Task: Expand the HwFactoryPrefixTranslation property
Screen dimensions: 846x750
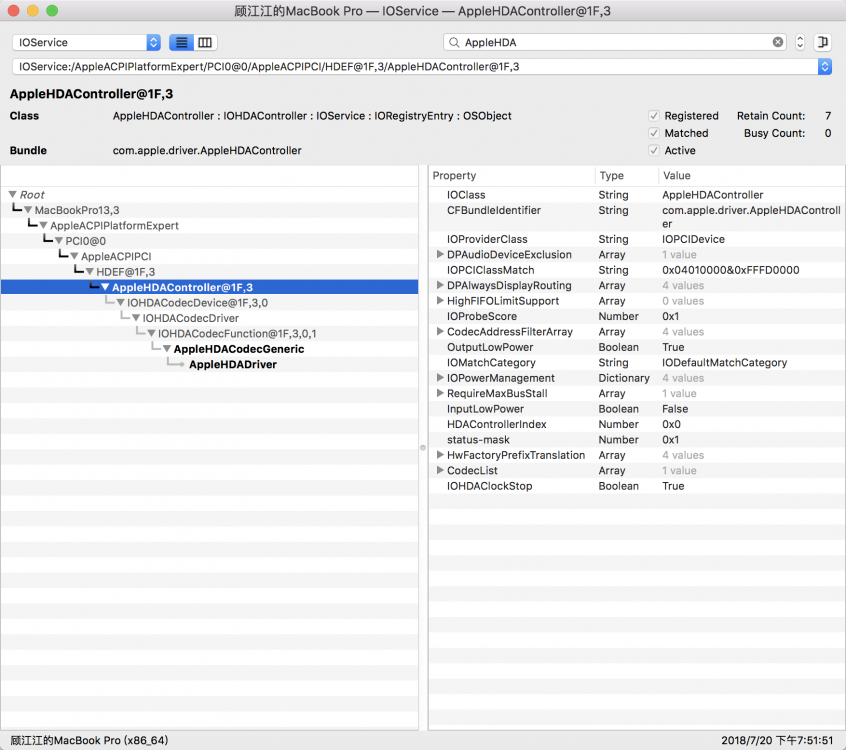Action: coord(440,455)
